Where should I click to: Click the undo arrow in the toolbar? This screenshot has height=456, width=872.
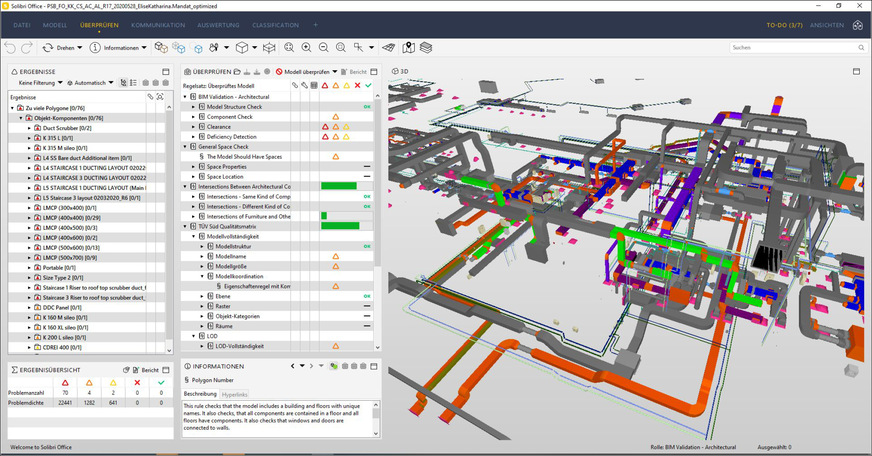pos(11,47)
